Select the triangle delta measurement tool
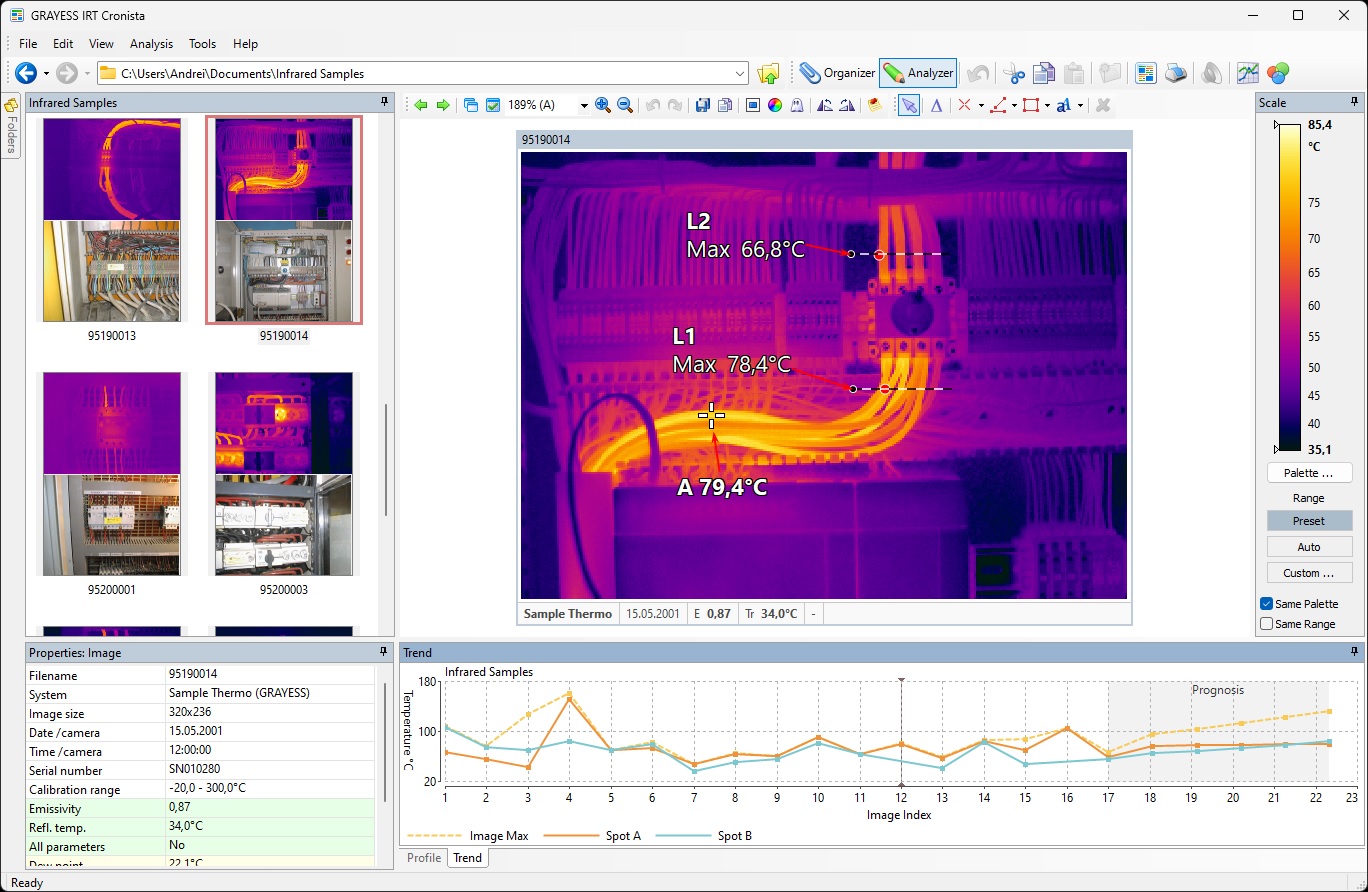1368x892 pixels. pyautogui.click(x=937, y=105)
